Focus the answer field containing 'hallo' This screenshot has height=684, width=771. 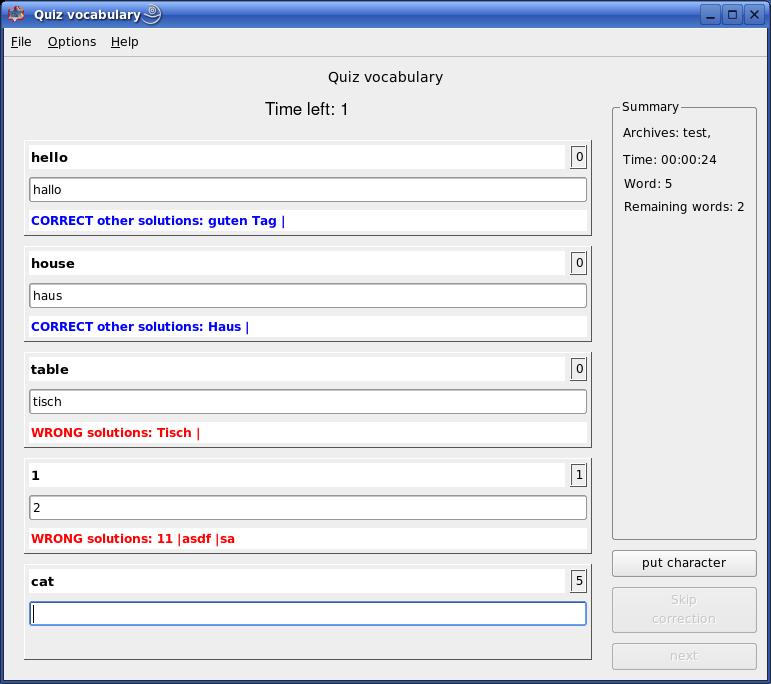[x=308, y=190]
